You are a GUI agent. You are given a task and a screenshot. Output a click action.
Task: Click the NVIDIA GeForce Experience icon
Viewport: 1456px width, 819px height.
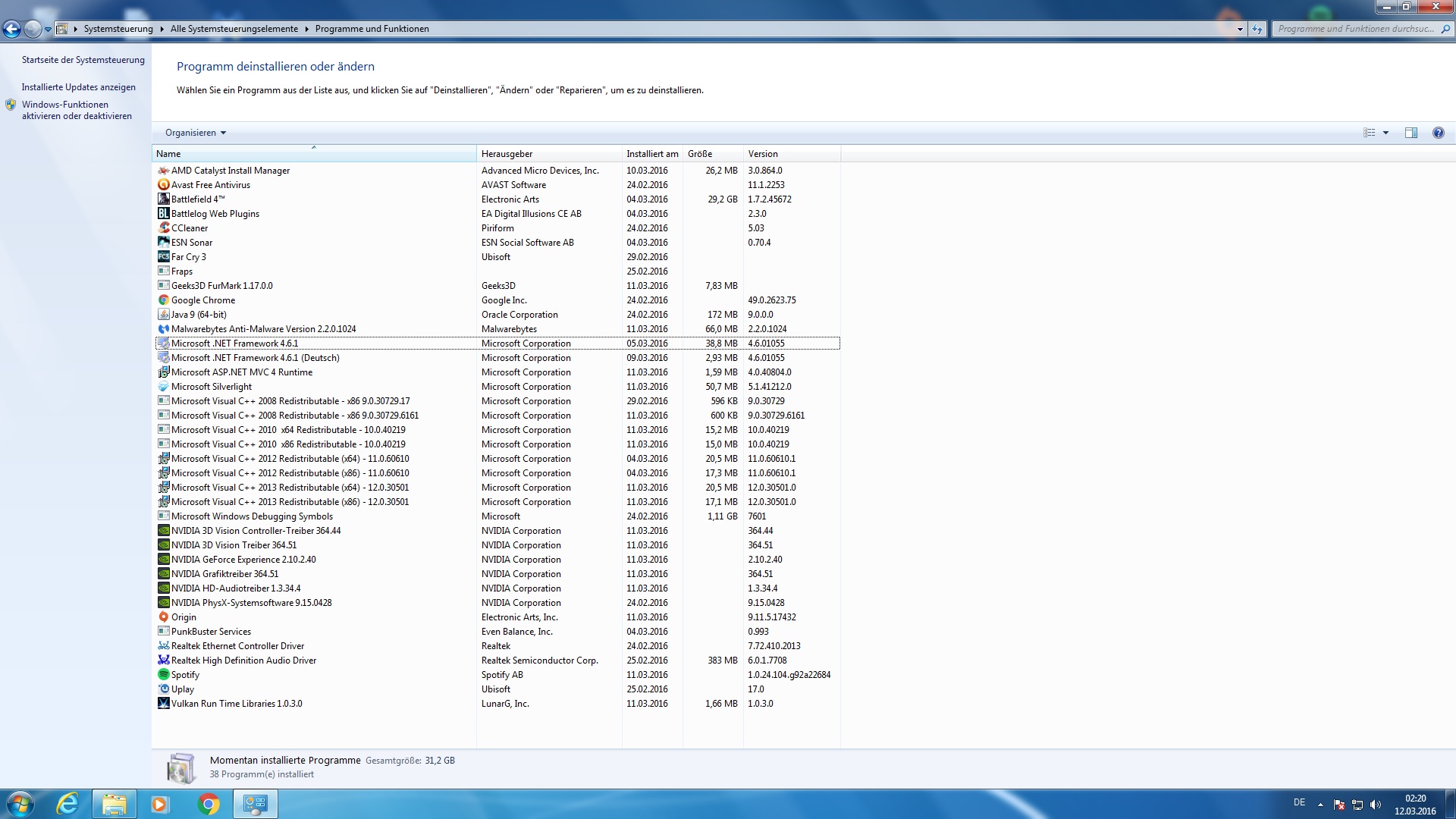(163, 560)
